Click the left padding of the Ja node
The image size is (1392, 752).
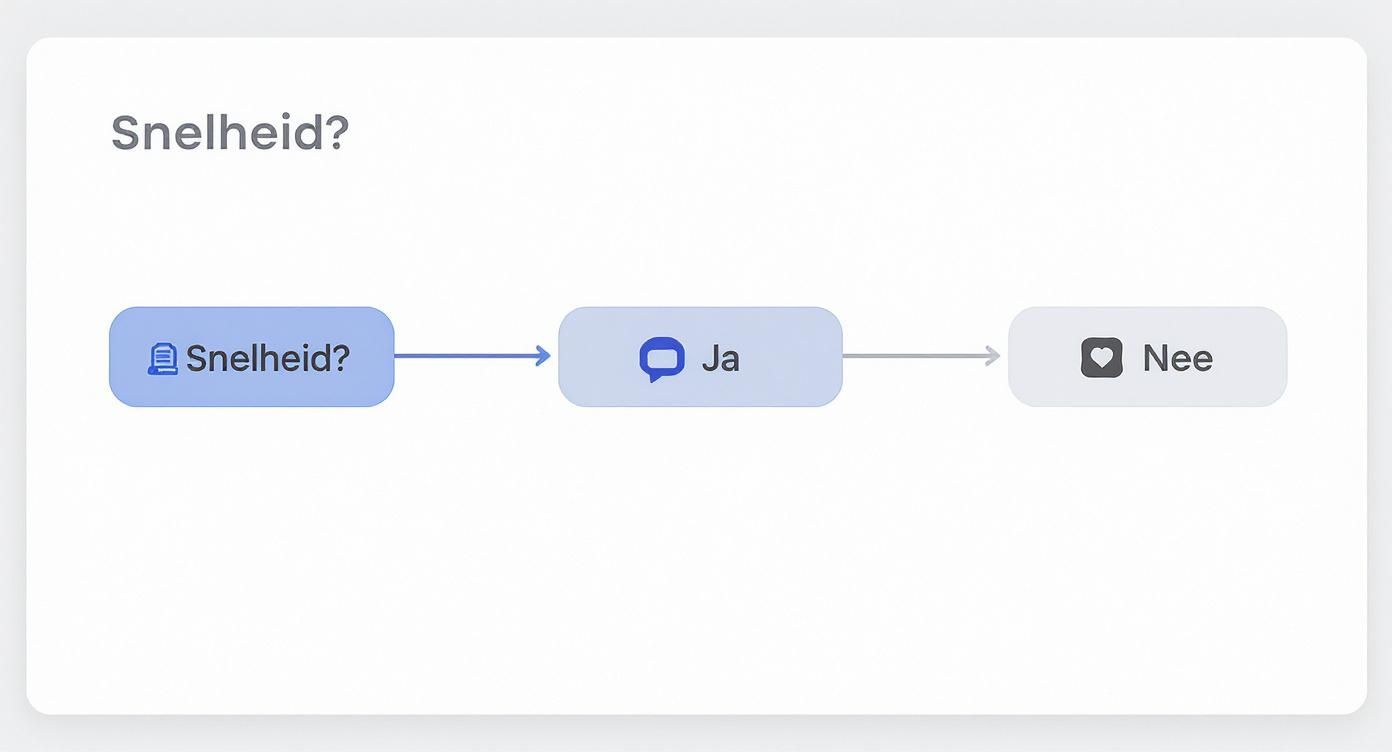pyautogui.click(x=595, y=357)
